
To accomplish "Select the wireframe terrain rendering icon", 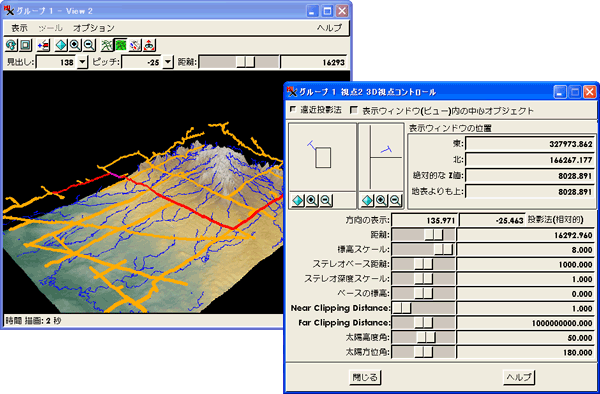I will tap(107, 46).
